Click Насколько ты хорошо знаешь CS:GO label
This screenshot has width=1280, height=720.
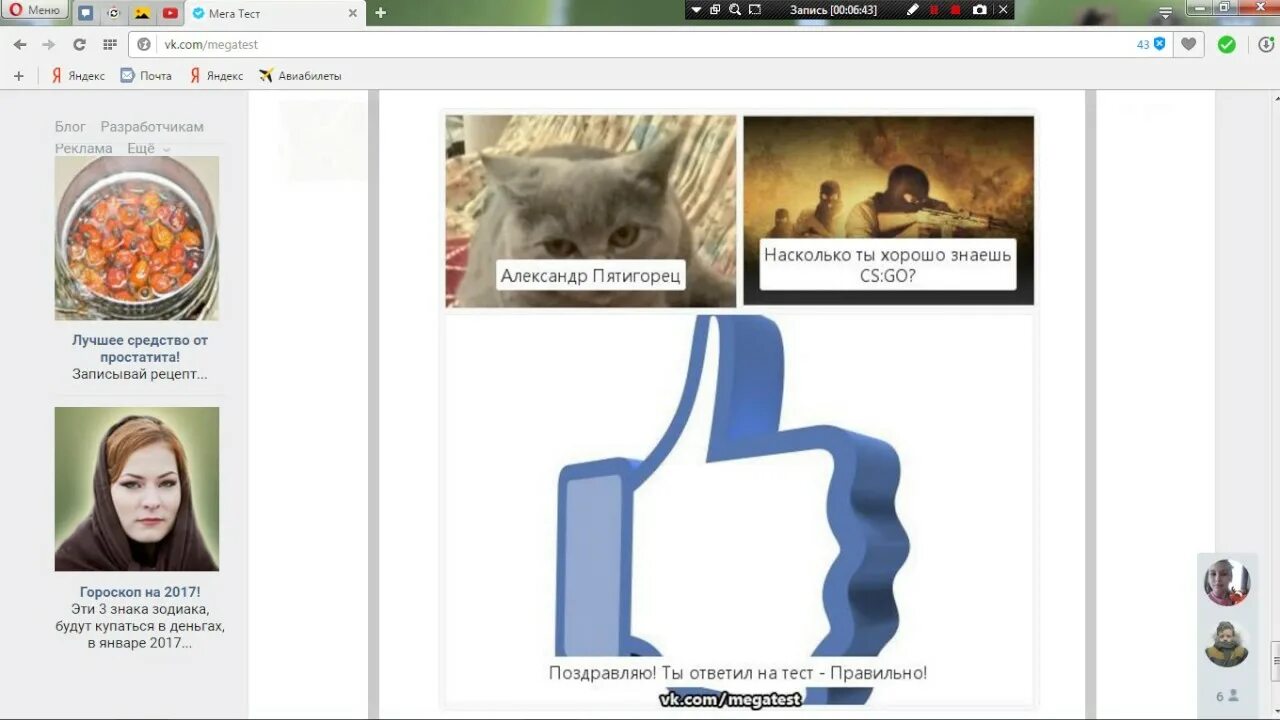click(x=888, y=264)
